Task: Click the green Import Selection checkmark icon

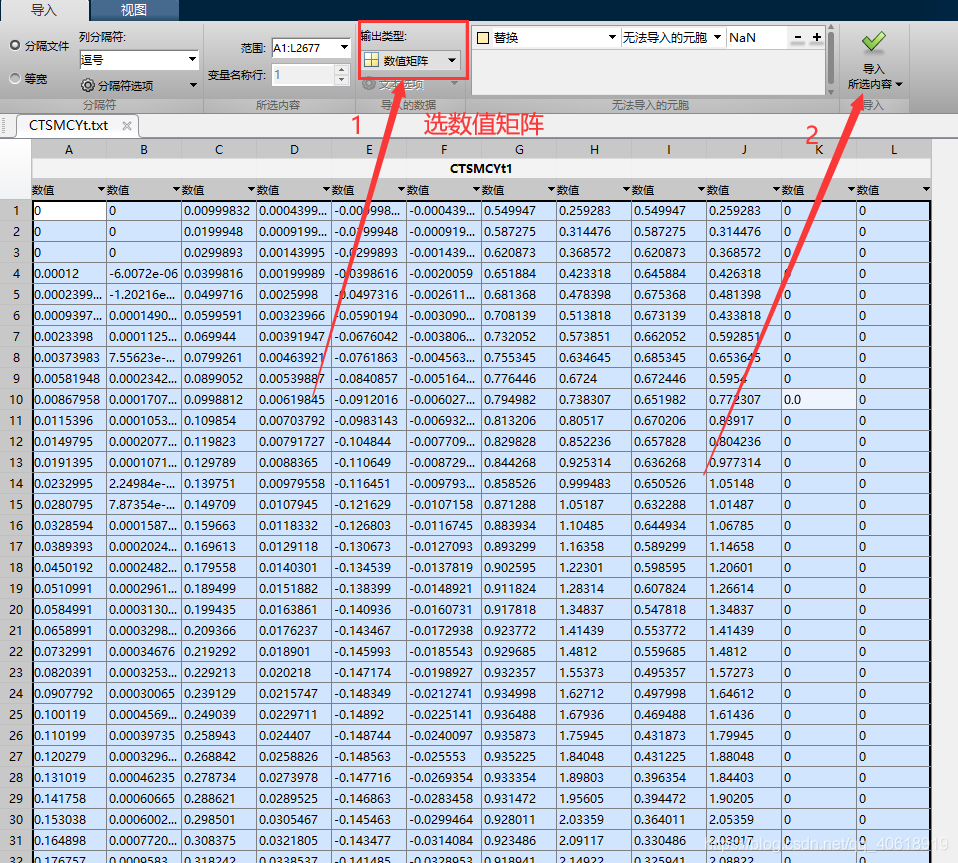Action: [874, 42]
